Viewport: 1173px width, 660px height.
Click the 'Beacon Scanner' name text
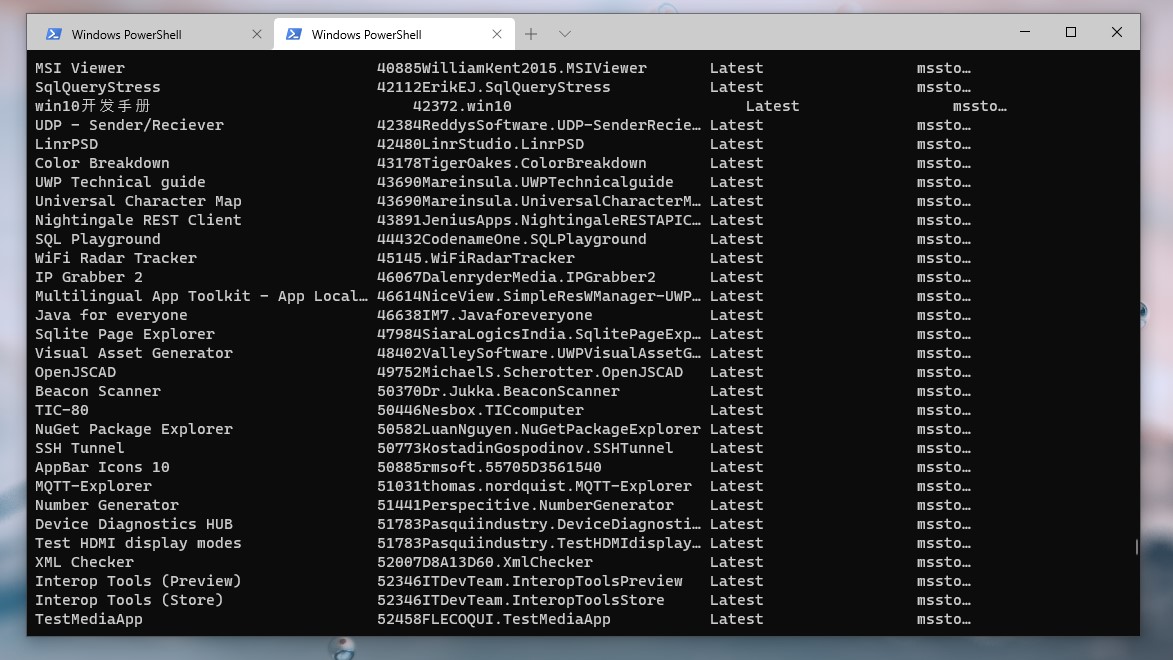click(x=97, y=391)
